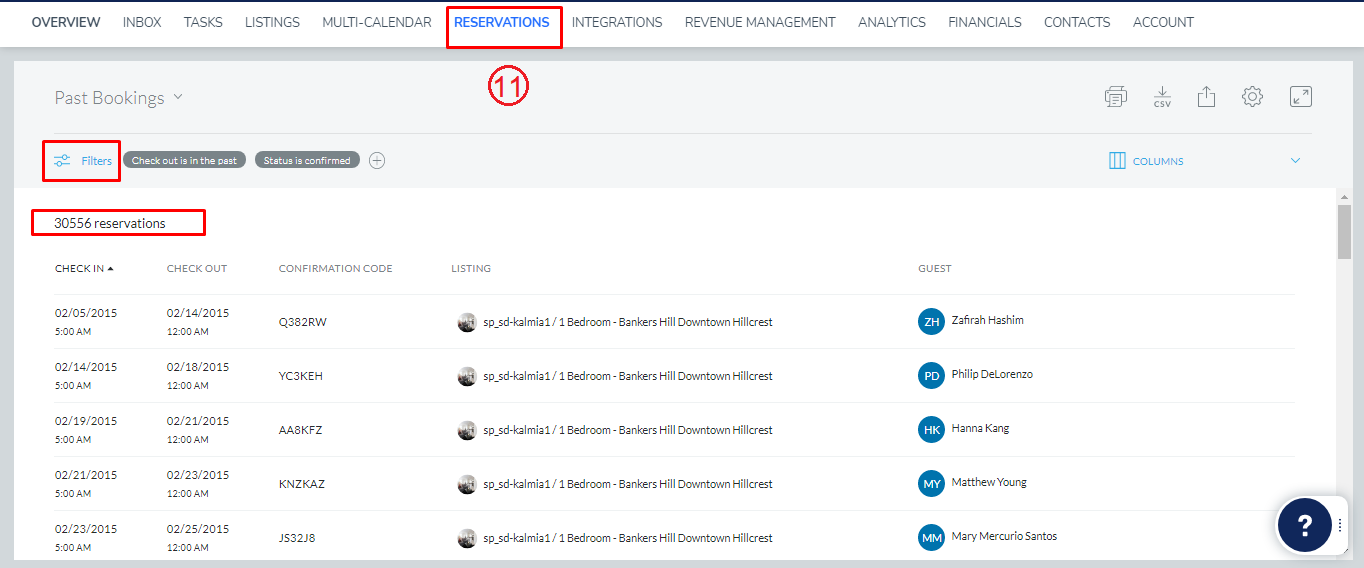Screen dimensions: 1364x568
Task: Click the Listing column header
Action: [x=471, y=269]
